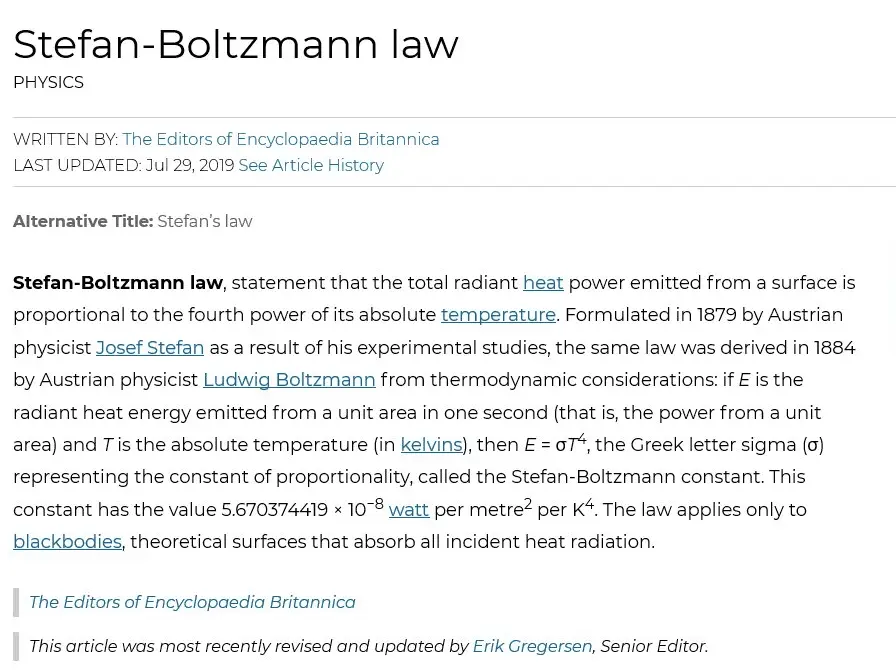The image size is (896, 670).
Task: Click the 'Alternative Title:' label
Action: point(83,221)
